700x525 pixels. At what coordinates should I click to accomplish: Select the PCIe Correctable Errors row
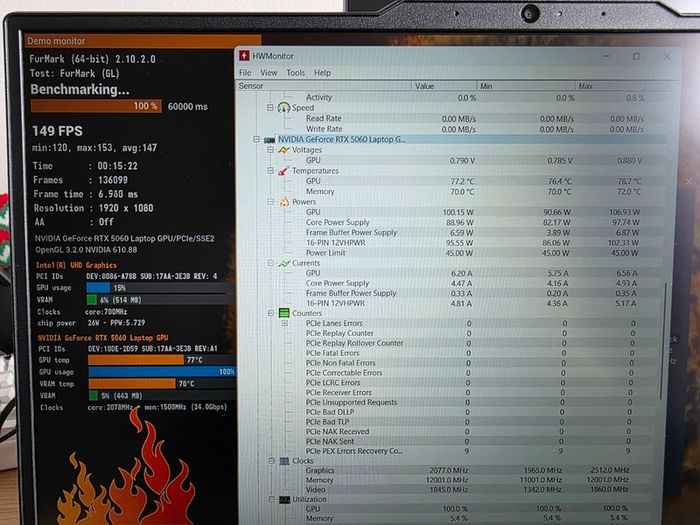click(x=469, y=373)
